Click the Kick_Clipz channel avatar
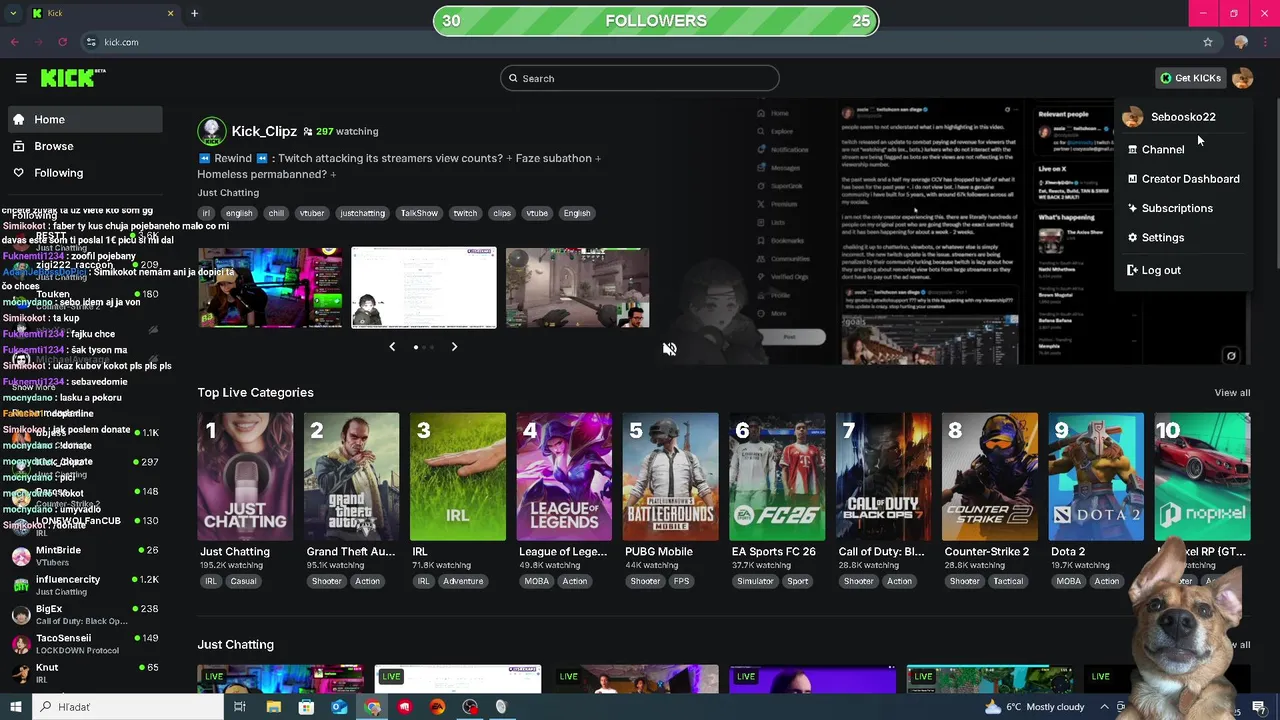Image resolution: width=1280 pixels, height=720 pixels. tap(211, 131)
